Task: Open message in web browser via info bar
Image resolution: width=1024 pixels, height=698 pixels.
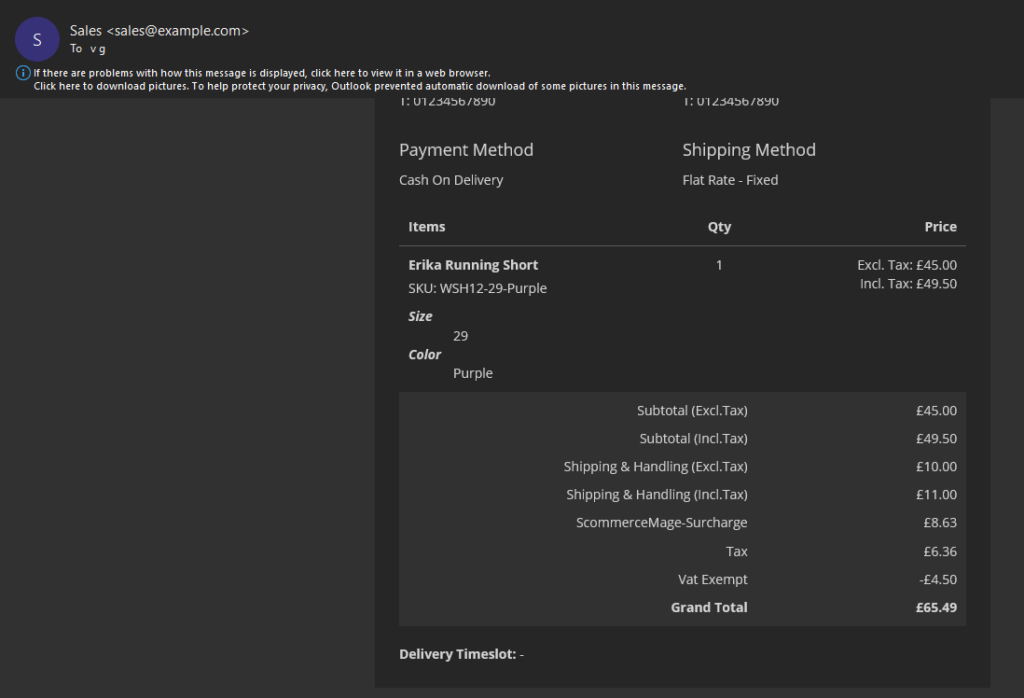Action: tap(261, 73)
